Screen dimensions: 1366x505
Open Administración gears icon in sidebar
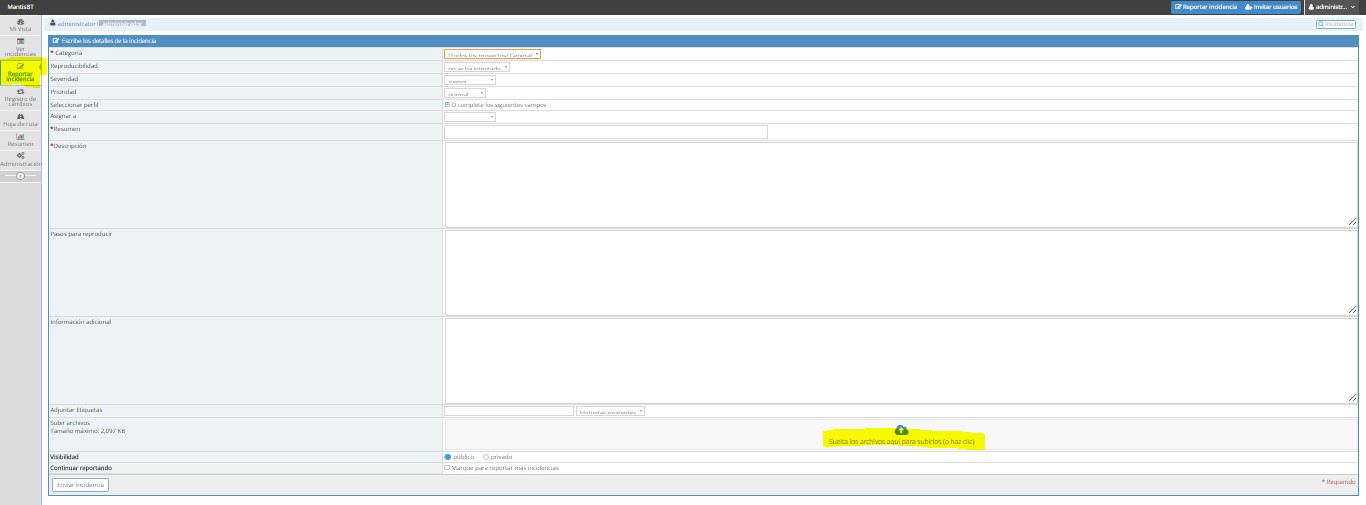click(20, 155)
